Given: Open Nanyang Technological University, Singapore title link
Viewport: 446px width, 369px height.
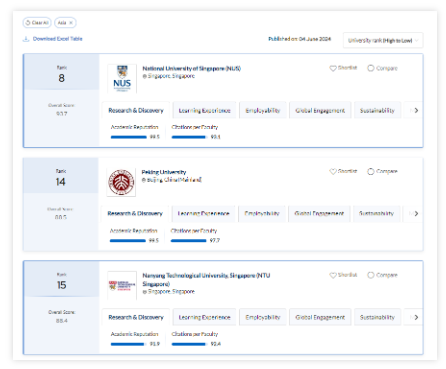Looking at the screenshot, I should pyautogui.click(x=206, y=280).
